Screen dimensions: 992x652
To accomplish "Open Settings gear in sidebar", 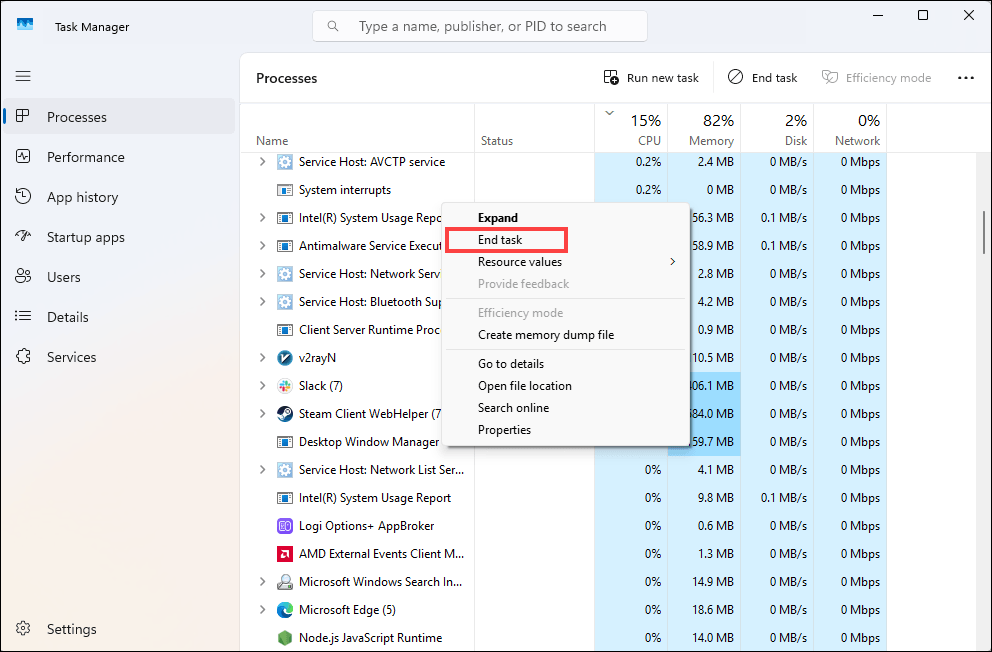I will (24, 629).
